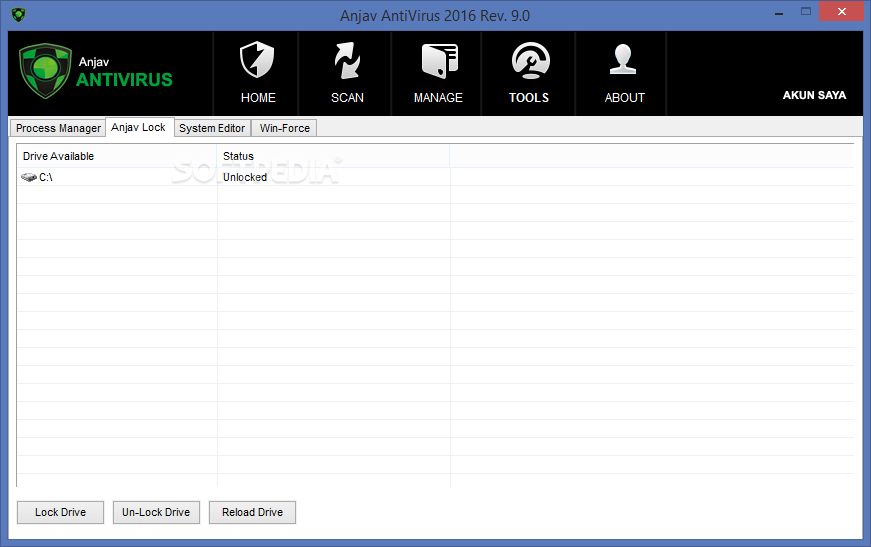This screenshot has width=871, height=547.
Task: Click the Un-Lock Drive button
Action: pyautogui.click(x=156, y=512)
